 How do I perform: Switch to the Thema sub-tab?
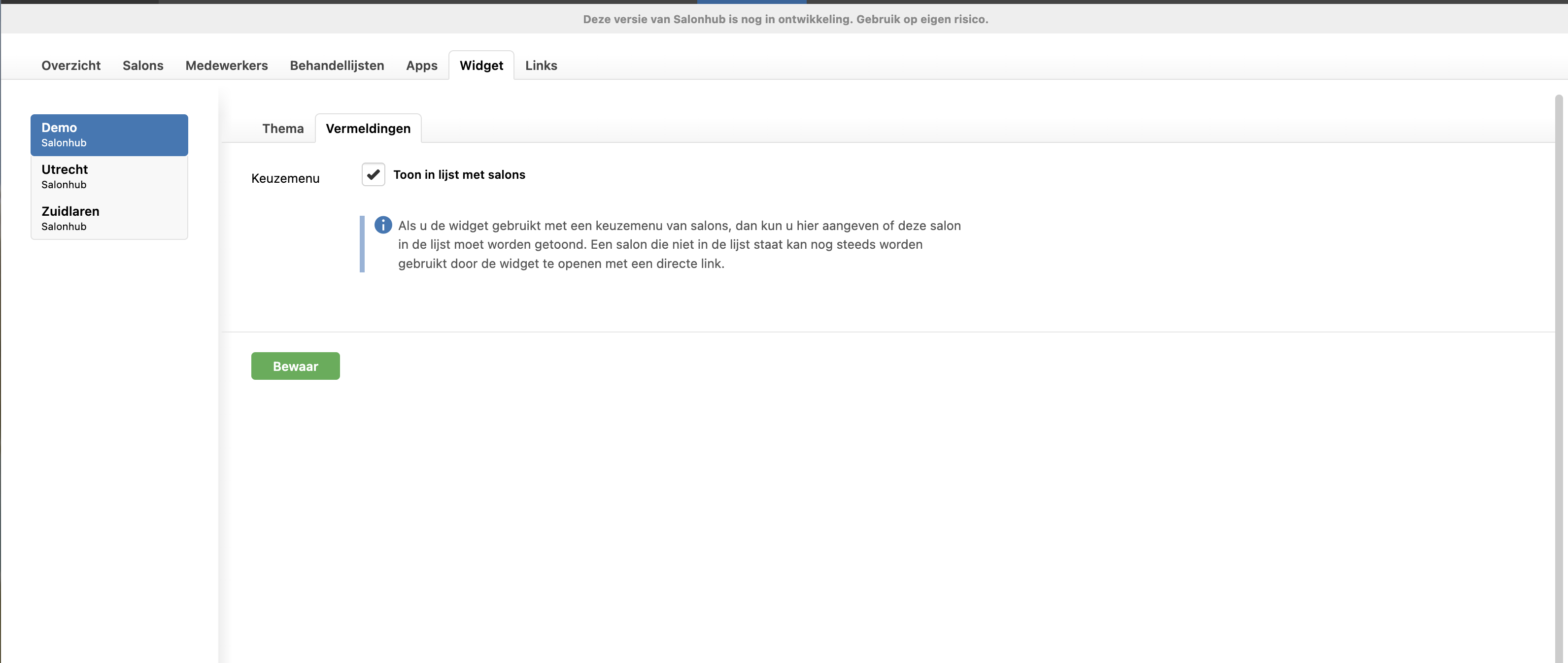(282, 129)
